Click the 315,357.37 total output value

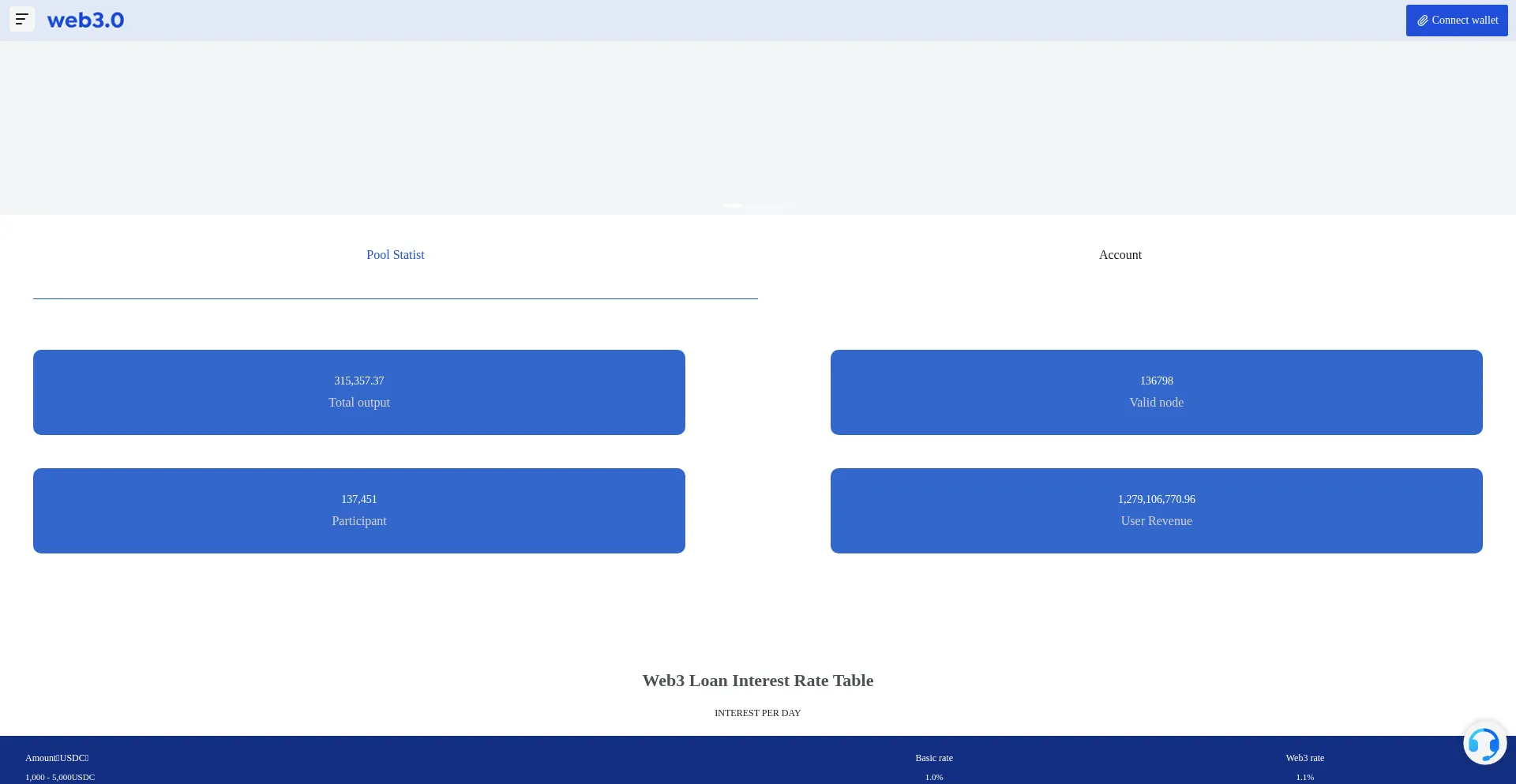point(359,381)
